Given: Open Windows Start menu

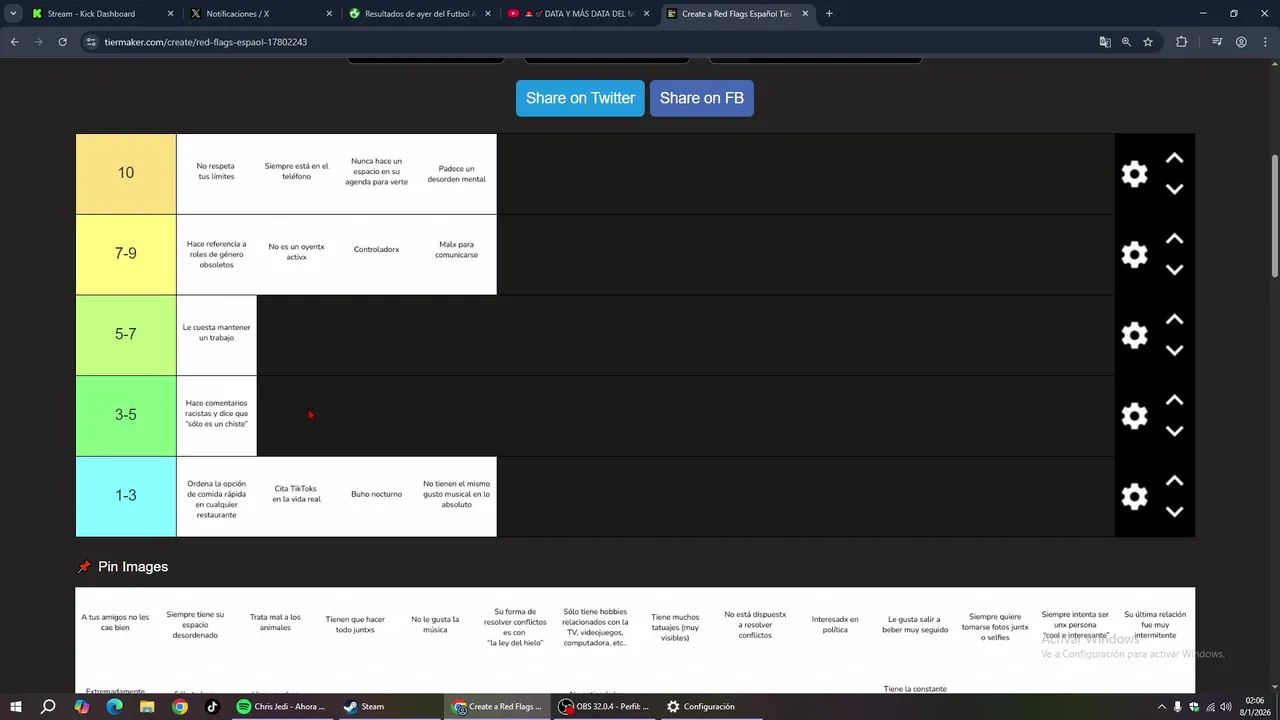Looking at the screenshot, I should pos(14,707).
